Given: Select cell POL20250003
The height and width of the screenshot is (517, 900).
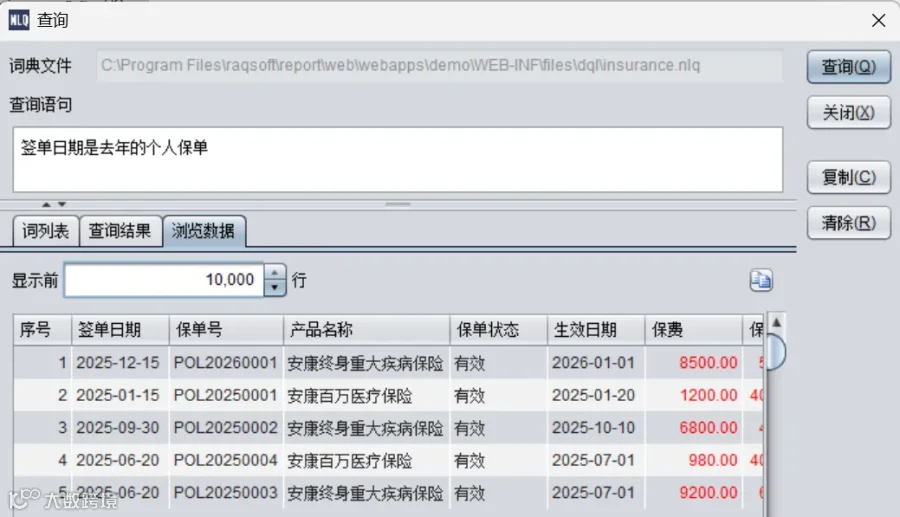Looking at the screenshot, I should coord(226,493).
